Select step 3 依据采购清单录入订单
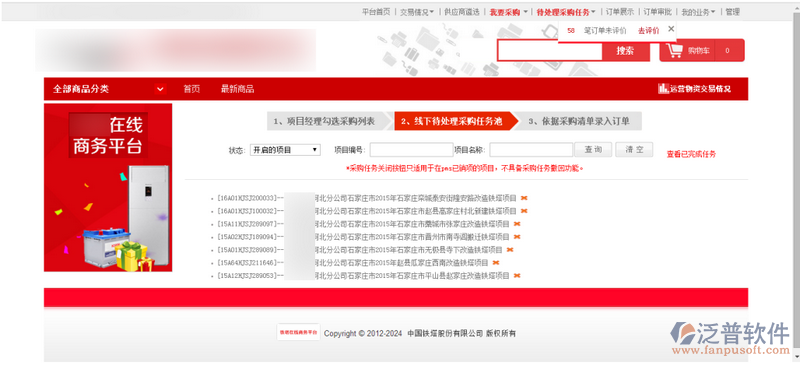The height and width of the screenshot is (366, 800). [x=580, y=121]
